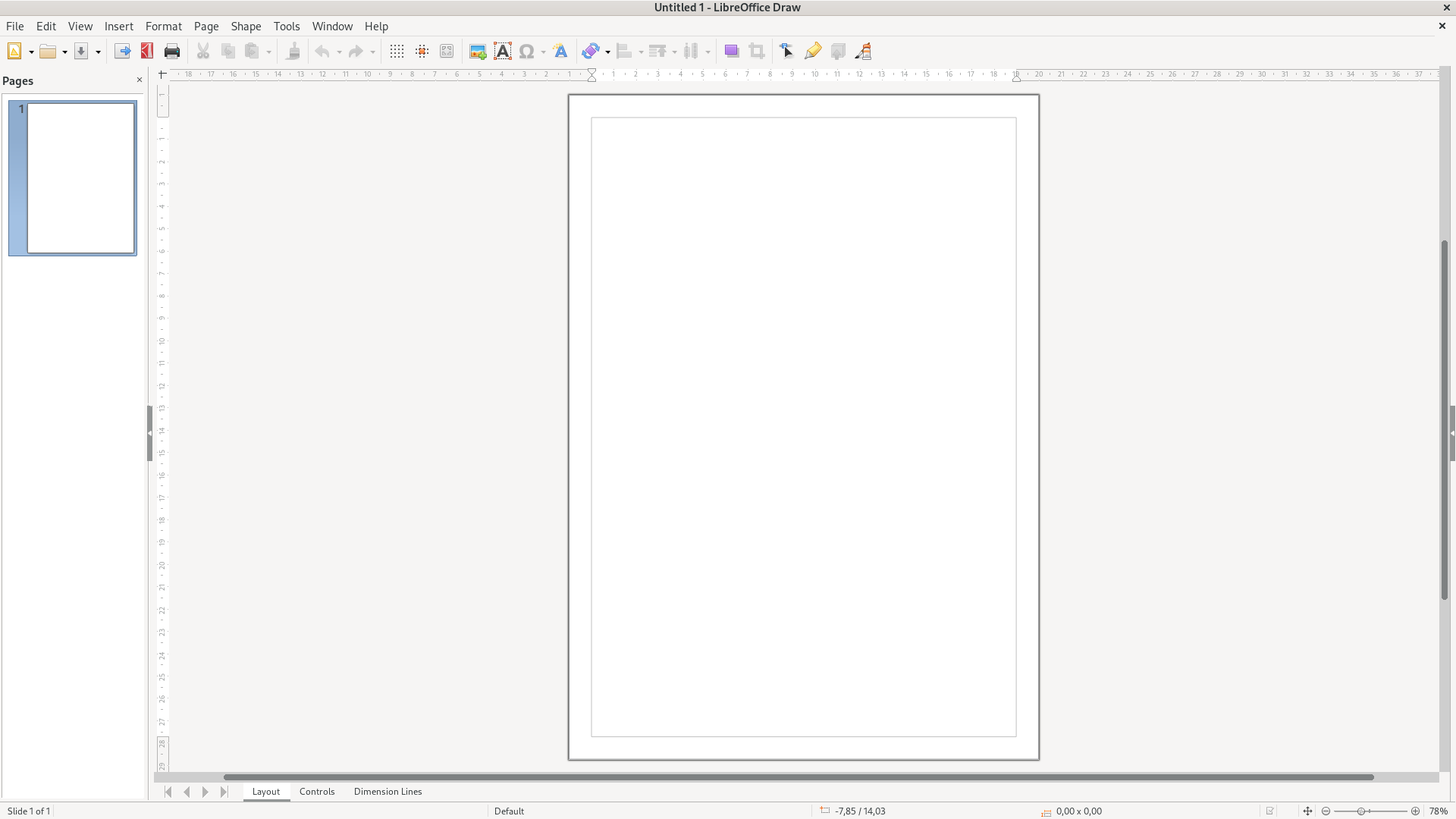Insert an image using toolbar icon
Viewport: 1456px width, 819px height.
[477, 52]
